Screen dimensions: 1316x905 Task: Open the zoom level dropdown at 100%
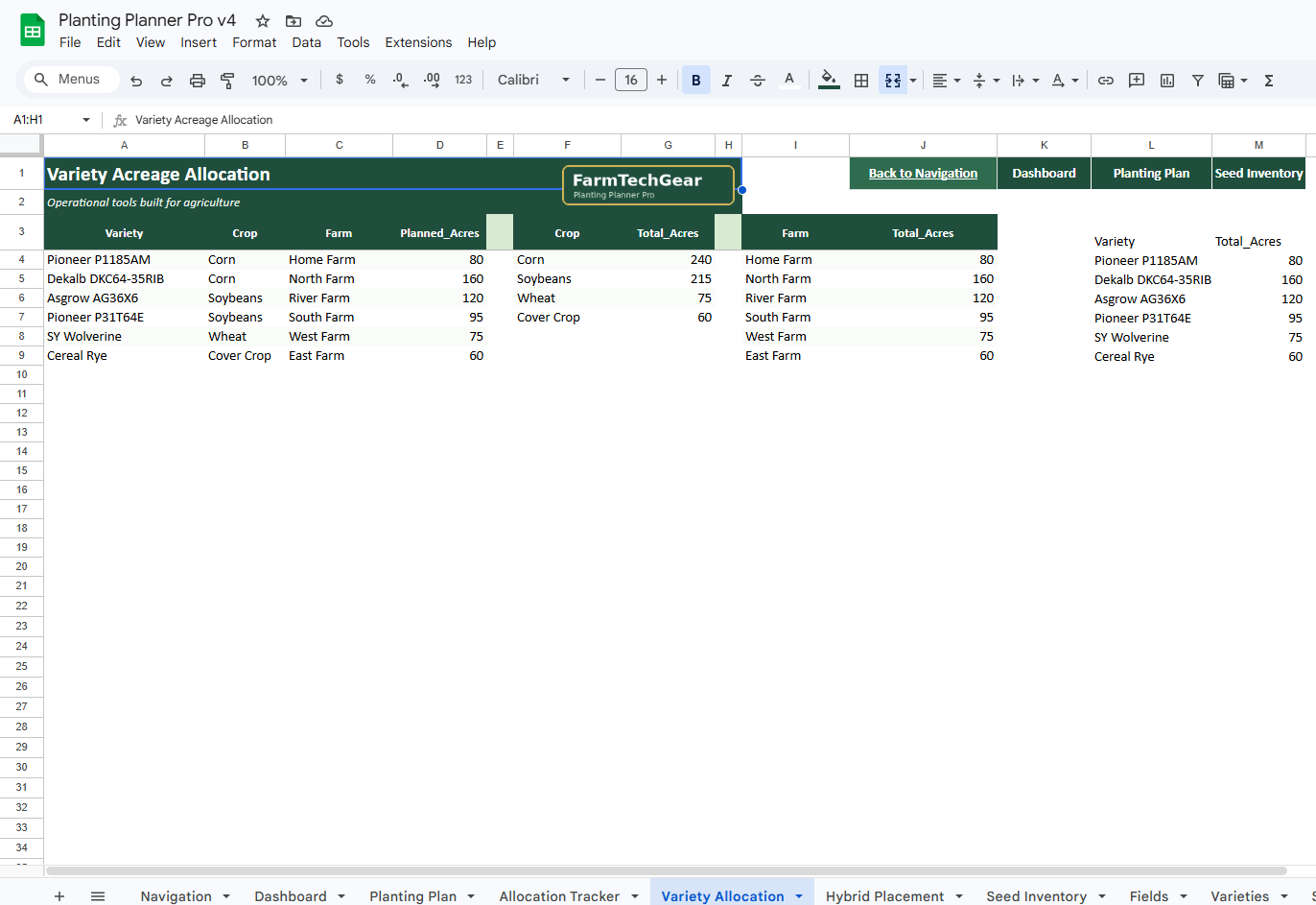coord(278,80)
